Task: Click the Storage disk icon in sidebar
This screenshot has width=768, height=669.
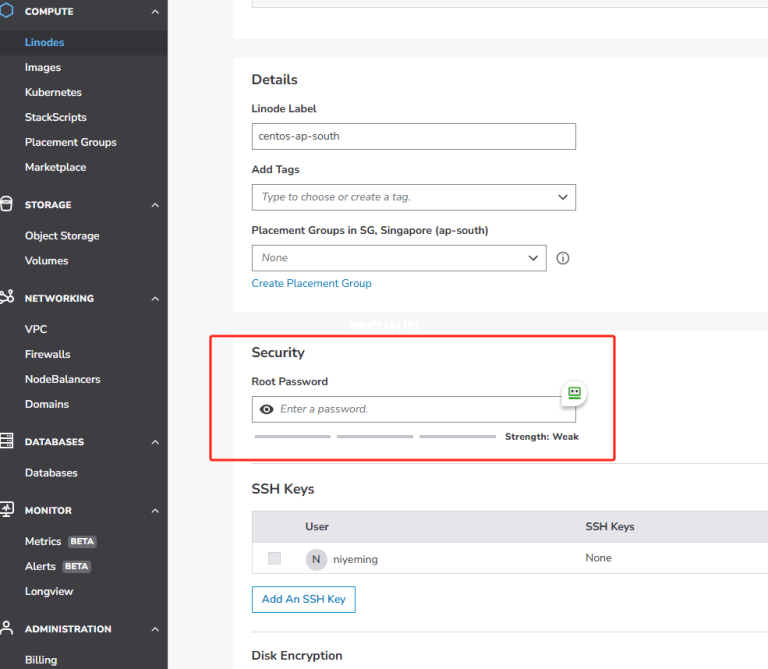Action: 7,205
